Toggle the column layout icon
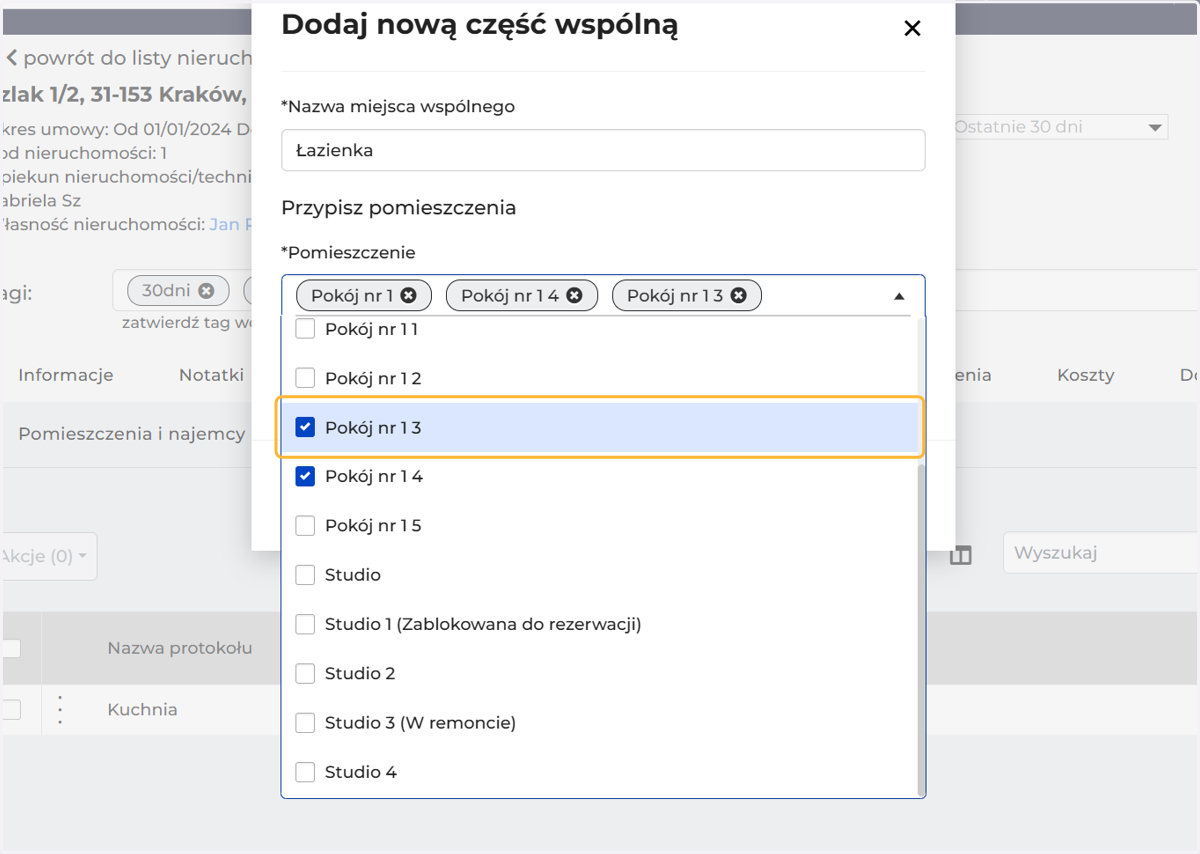1200x854 pixels. (961, 555)
